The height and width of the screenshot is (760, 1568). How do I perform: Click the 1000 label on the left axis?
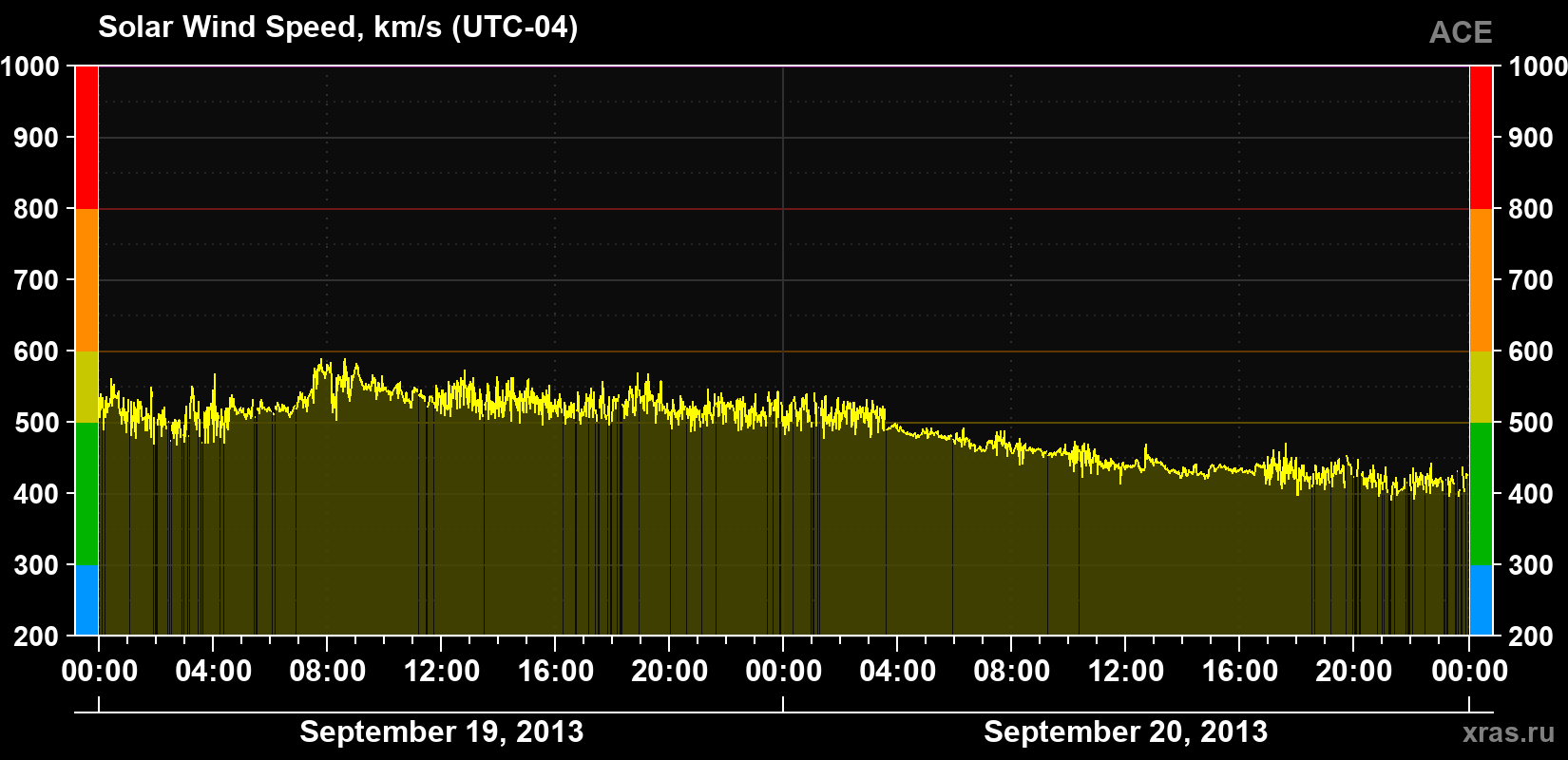(x=30, y=66)
